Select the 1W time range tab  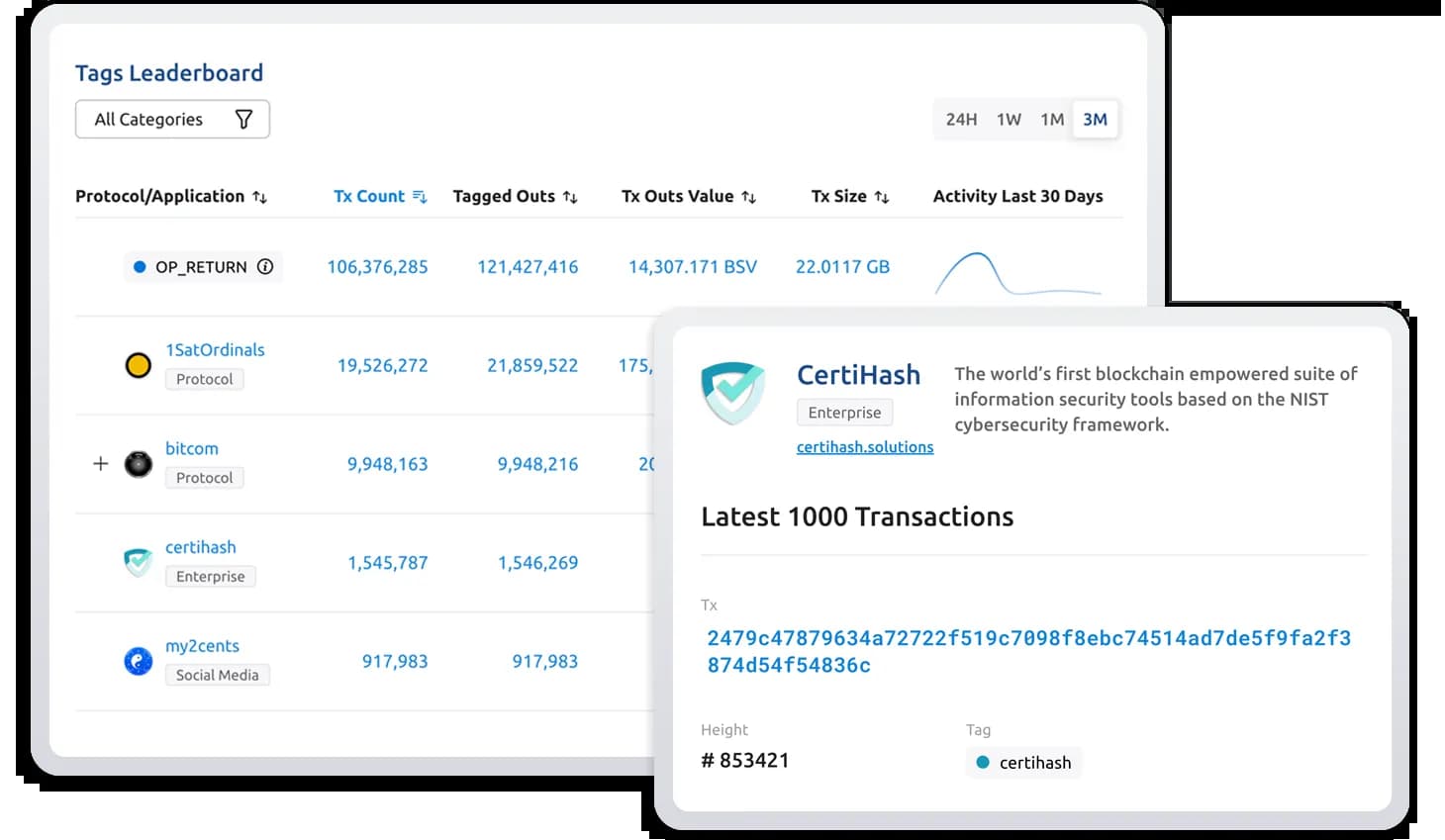(x=1009, y=120)
